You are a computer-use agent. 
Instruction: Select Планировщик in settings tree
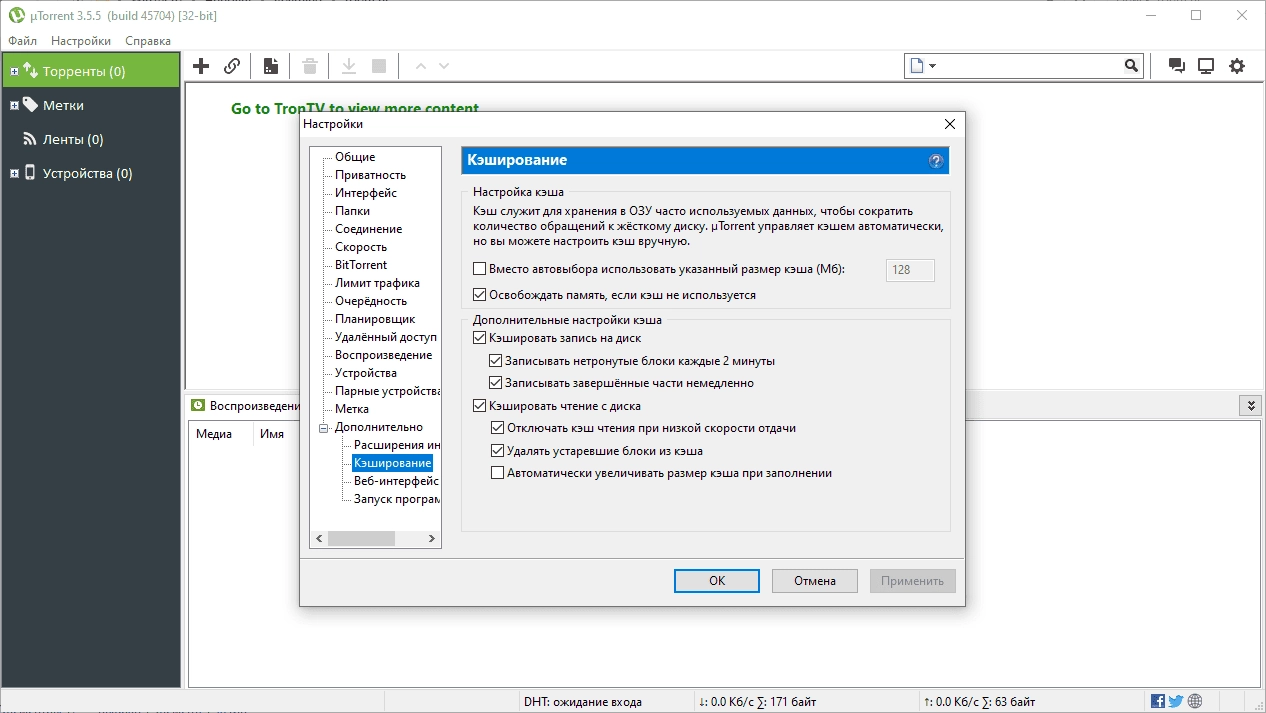pos(375,319)
